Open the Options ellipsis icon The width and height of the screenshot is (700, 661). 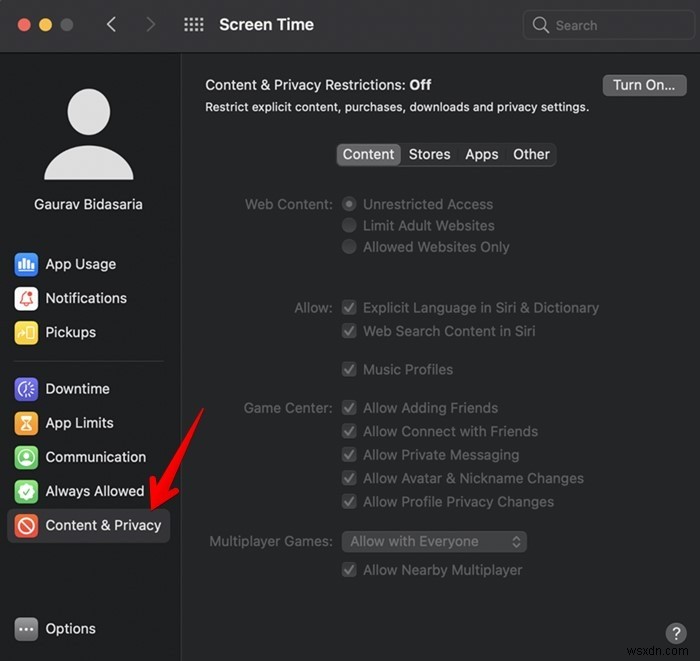26,629
